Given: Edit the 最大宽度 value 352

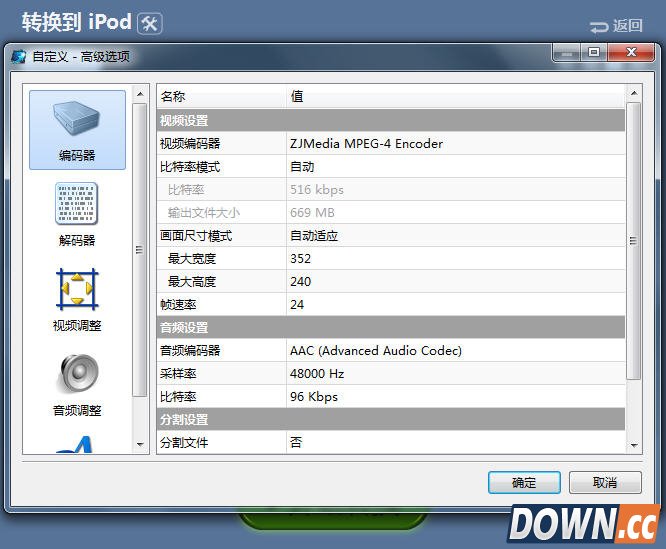Looking at the screenshot, I should pos(301,259).
